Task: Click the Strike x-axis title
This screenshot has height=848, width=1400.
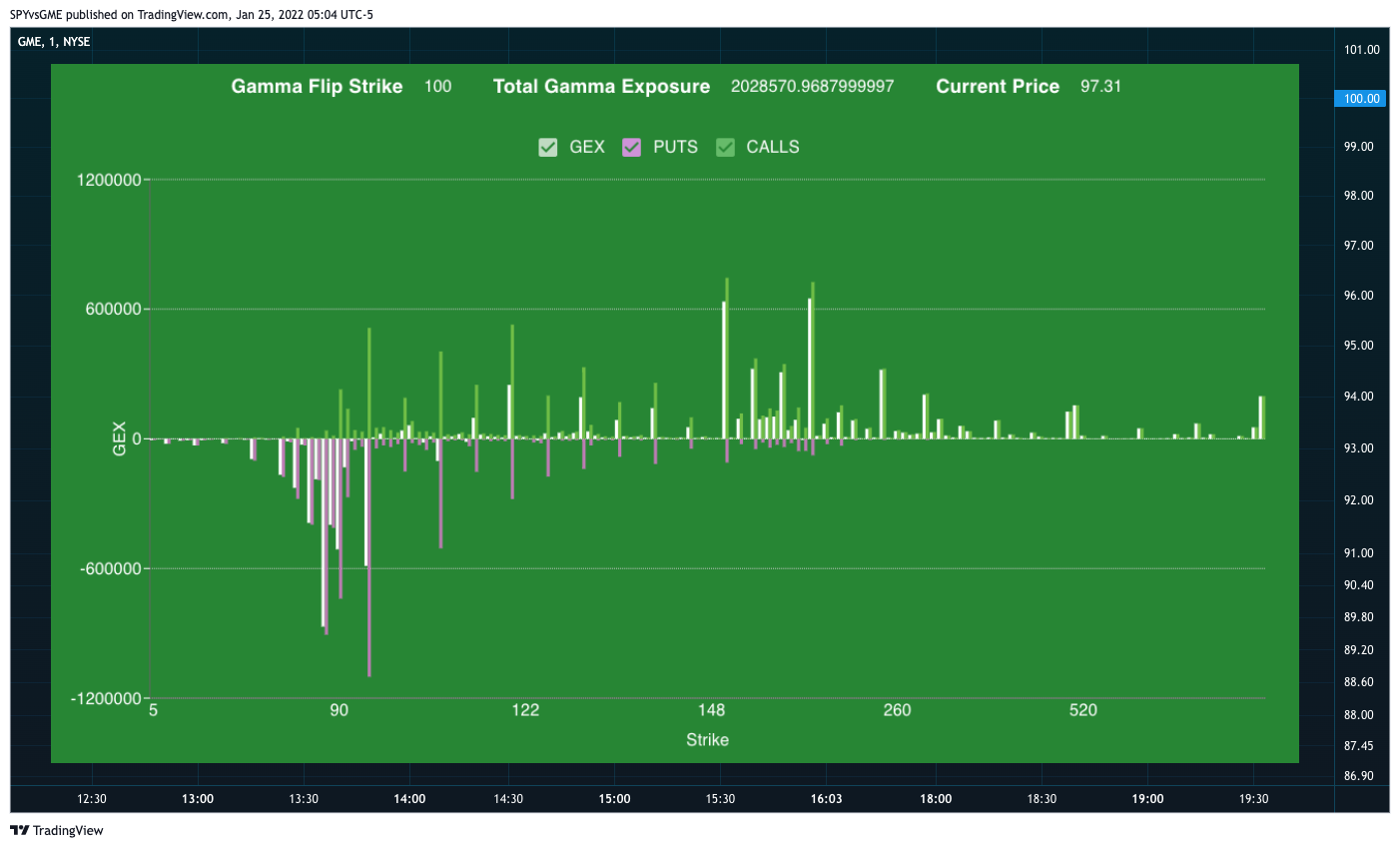Action: (707, 740)
